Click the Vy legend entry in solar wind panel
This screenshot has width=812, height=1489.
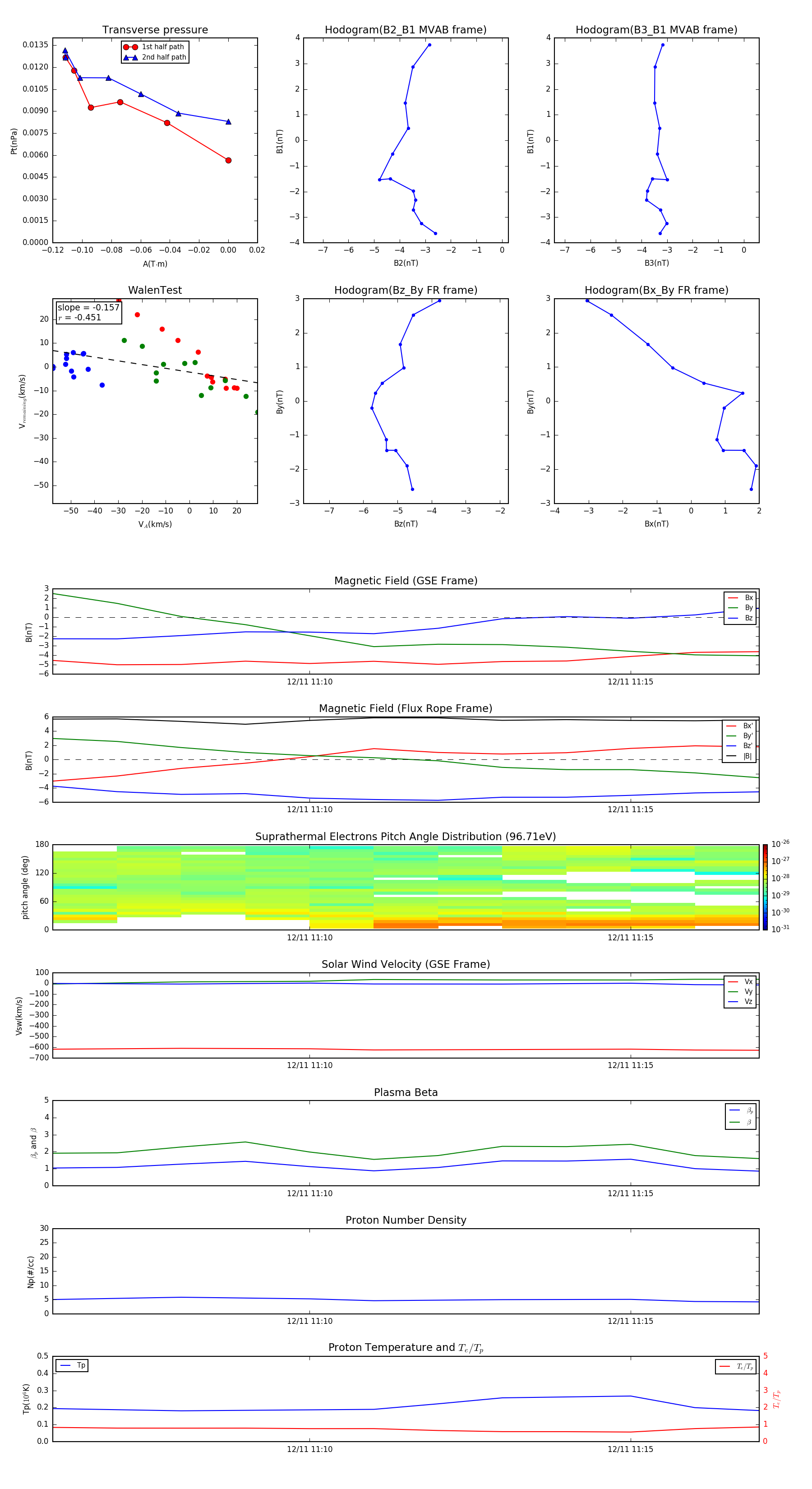pos(740,992)
